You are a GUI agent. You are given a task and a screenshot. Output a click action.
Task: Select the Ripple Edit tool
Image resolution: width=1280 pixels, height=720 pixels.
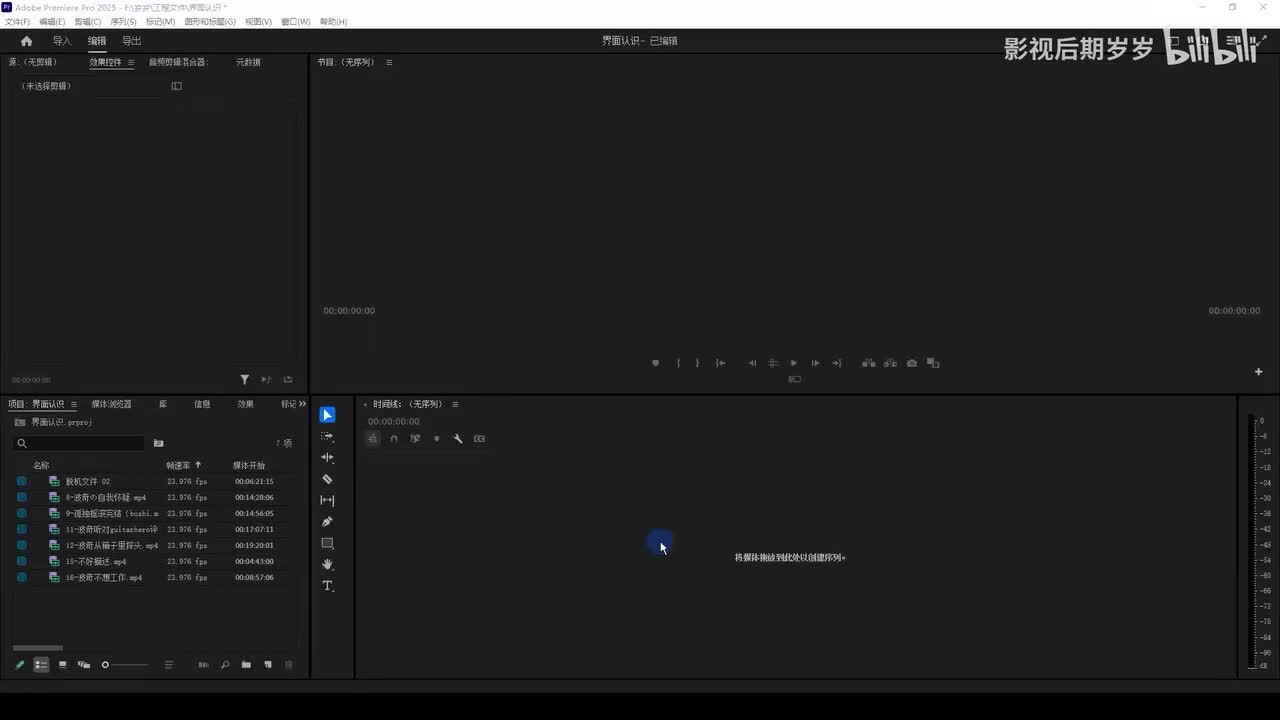[x=327, y=458]
